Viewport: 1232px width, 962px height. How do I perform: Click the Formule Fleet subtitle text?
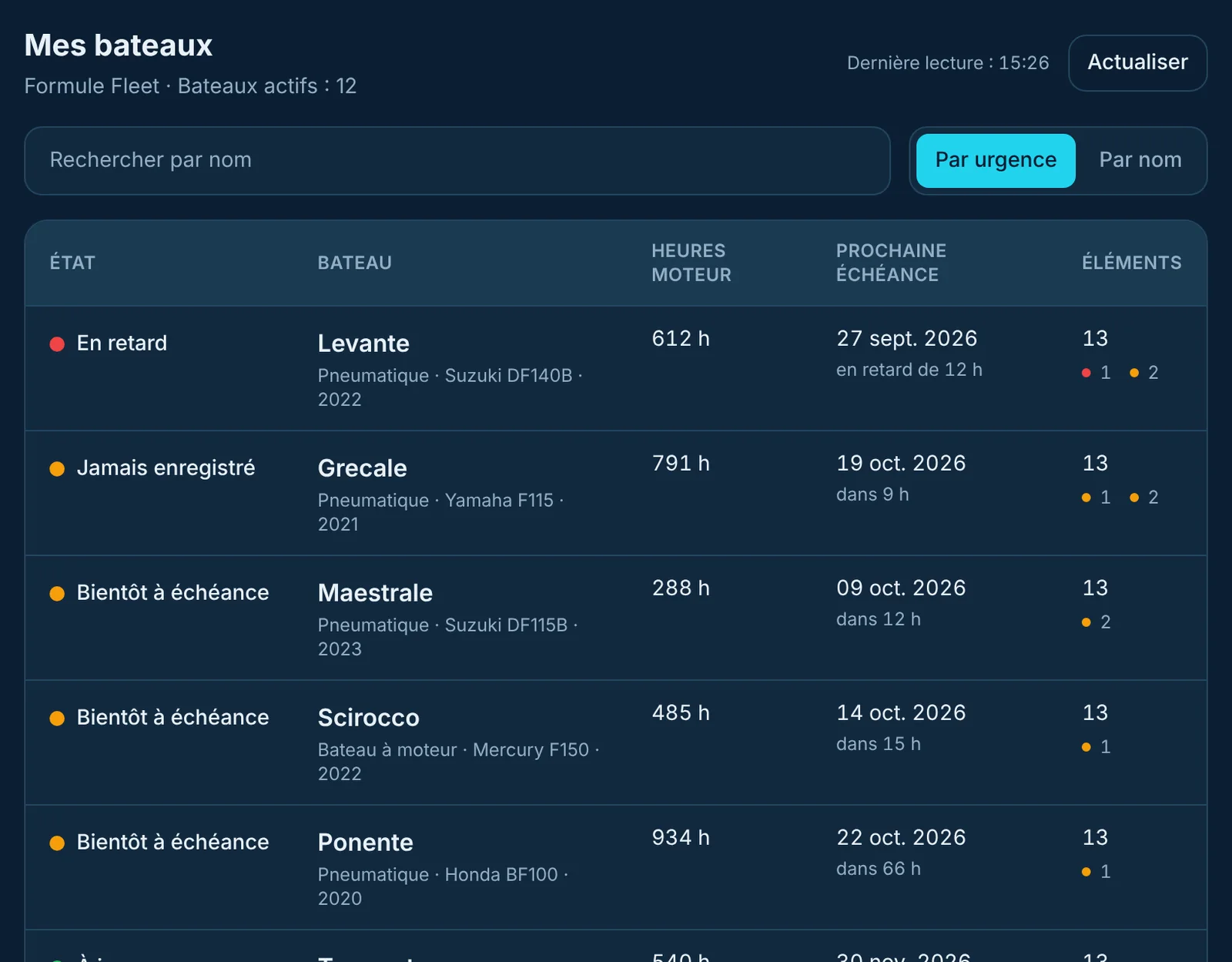92,86
